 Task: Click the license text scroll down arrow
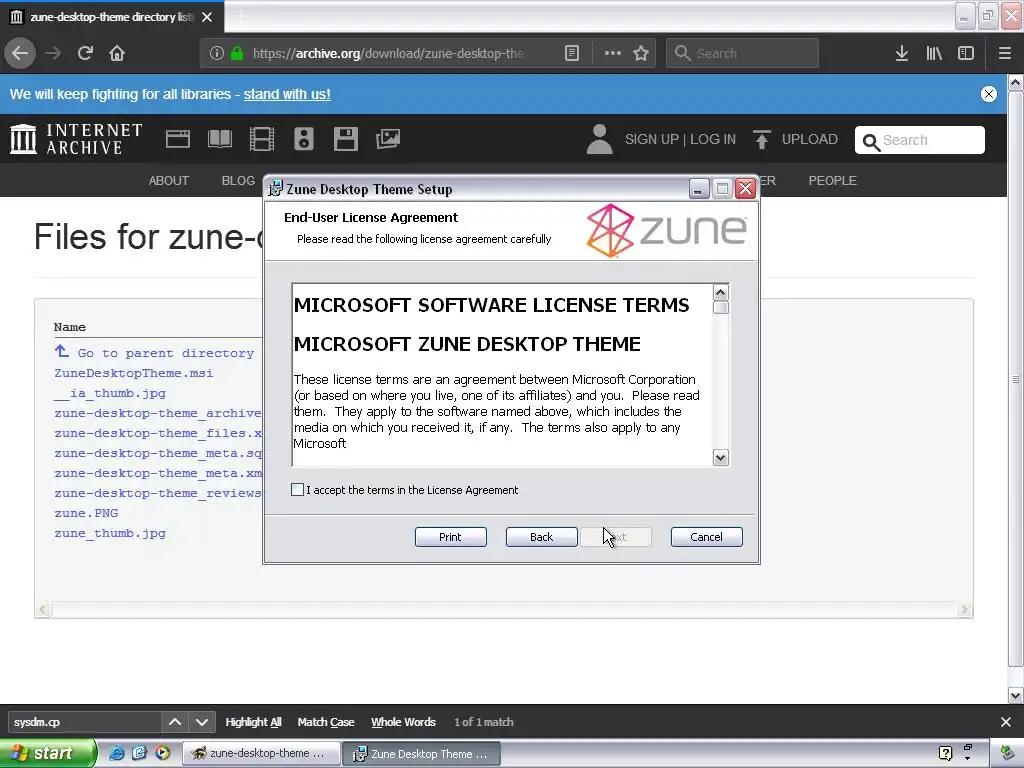720,457
